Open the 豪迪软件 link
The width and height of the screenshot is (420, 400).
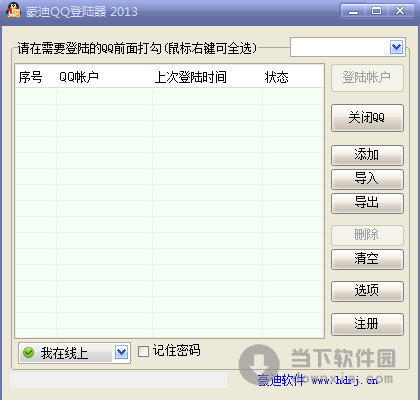click(x=281, y=380)
